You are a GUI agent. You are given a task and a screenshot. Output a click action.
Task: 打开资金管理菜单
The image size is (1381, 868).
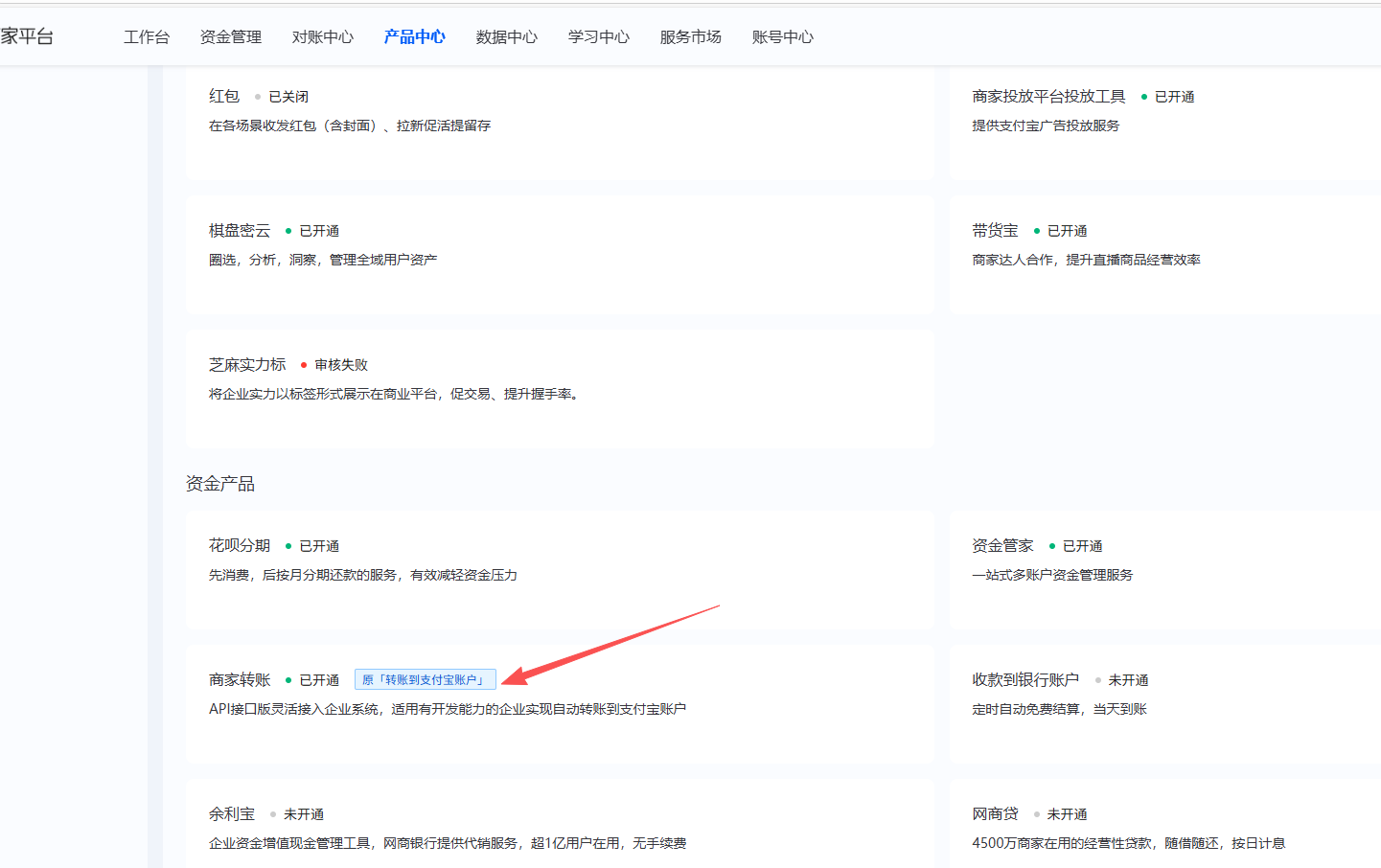pyautogui.click(x=229, y=36)
